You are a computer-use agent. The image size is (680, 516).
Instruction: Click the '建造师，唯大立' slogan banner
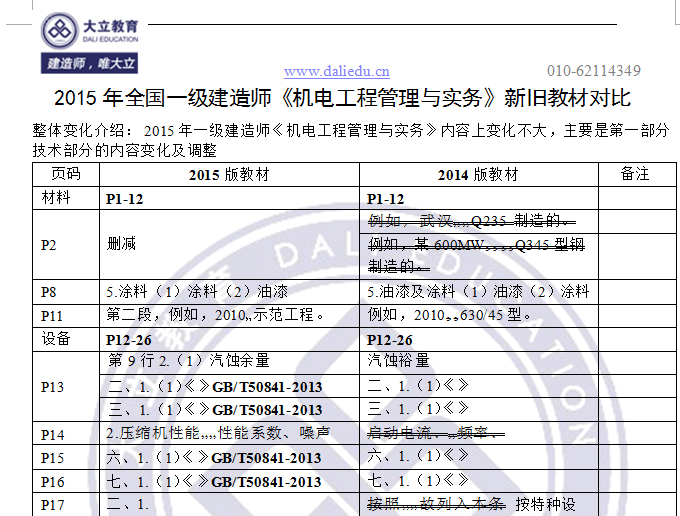point(89,63)
